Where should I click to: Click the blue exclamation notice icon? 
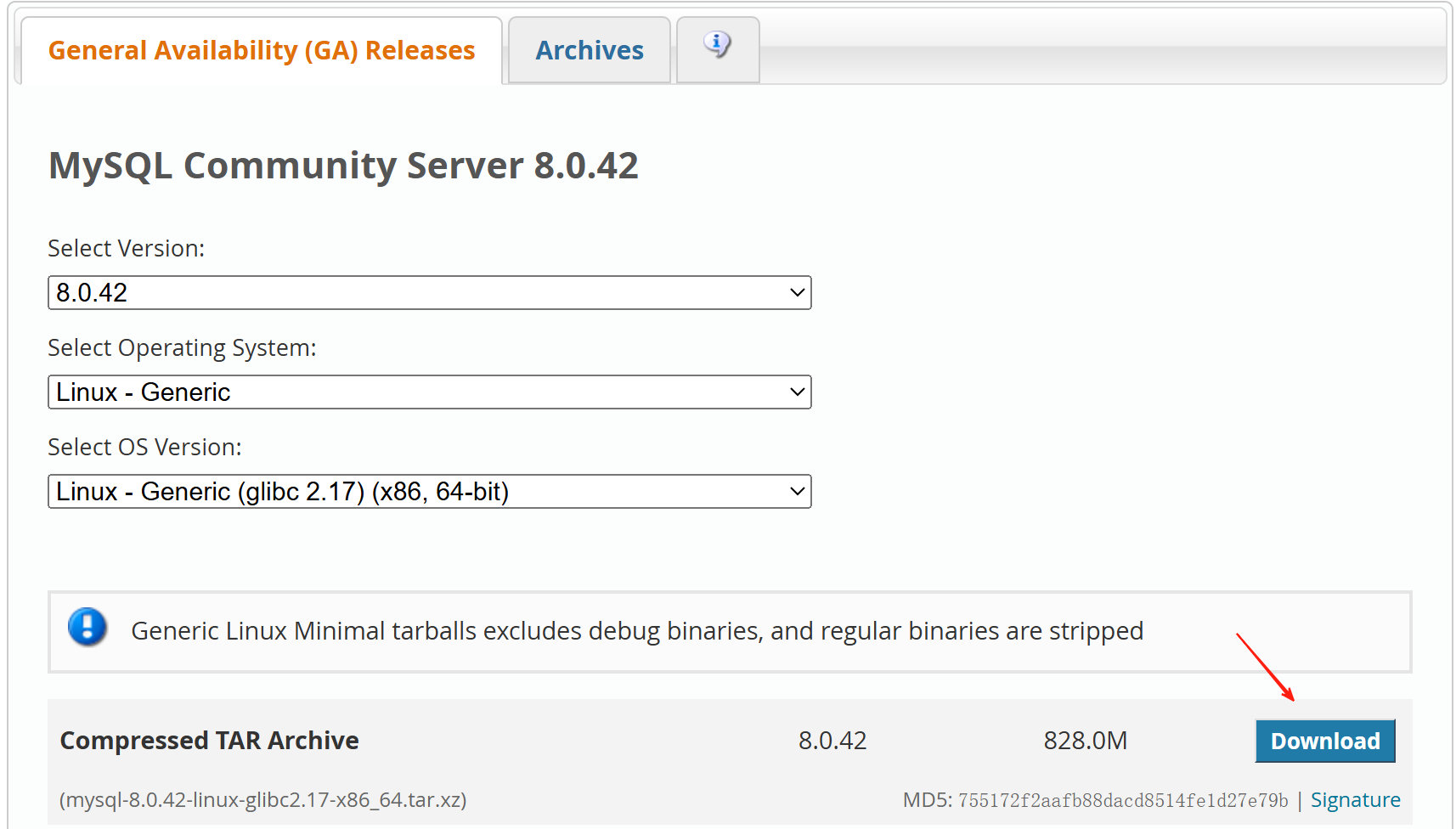click(x=87, y=628)
